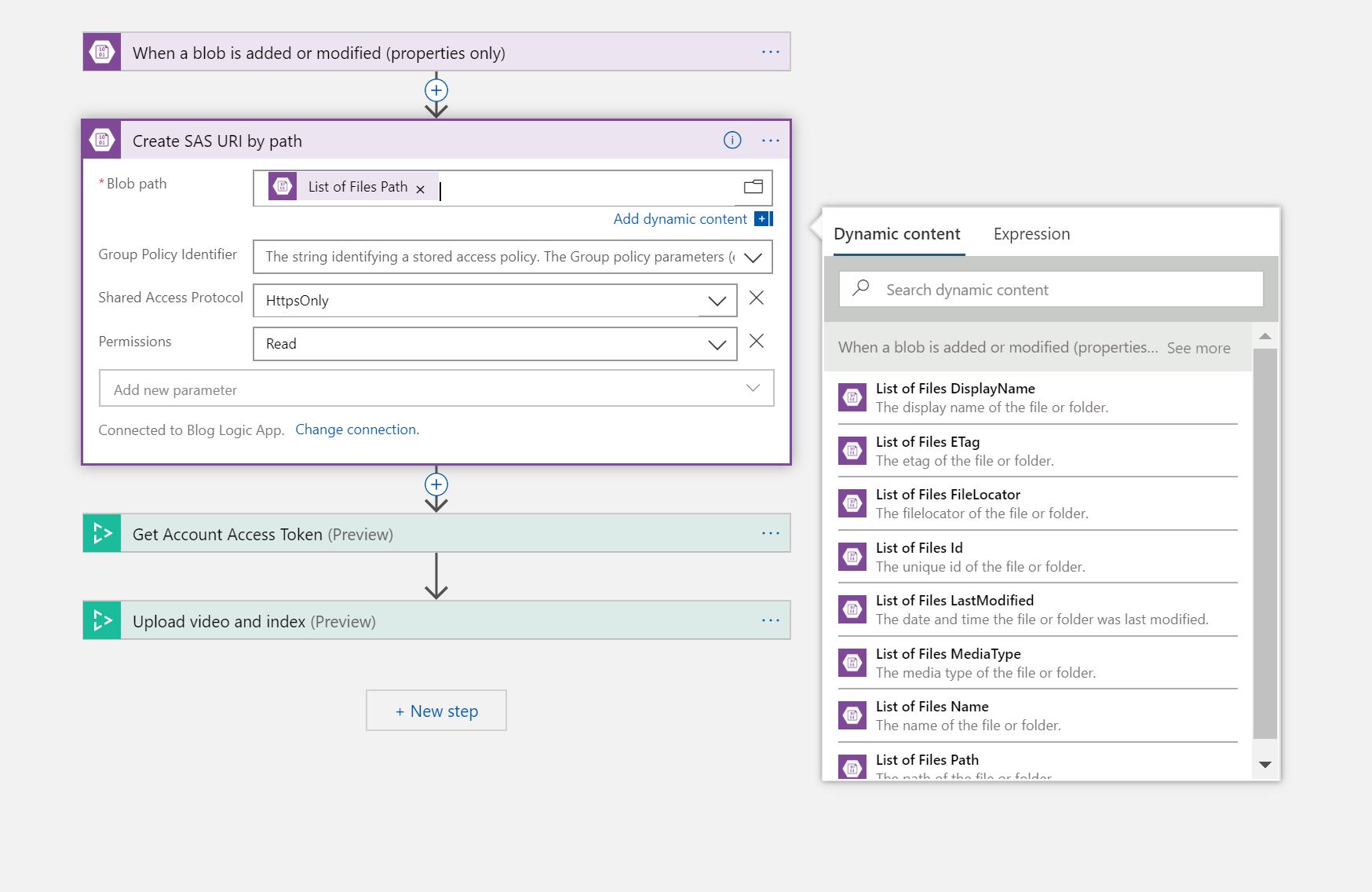The image size is (1372, 892).
Task: Select List of Files LastModified
Action: [1038, 609]
